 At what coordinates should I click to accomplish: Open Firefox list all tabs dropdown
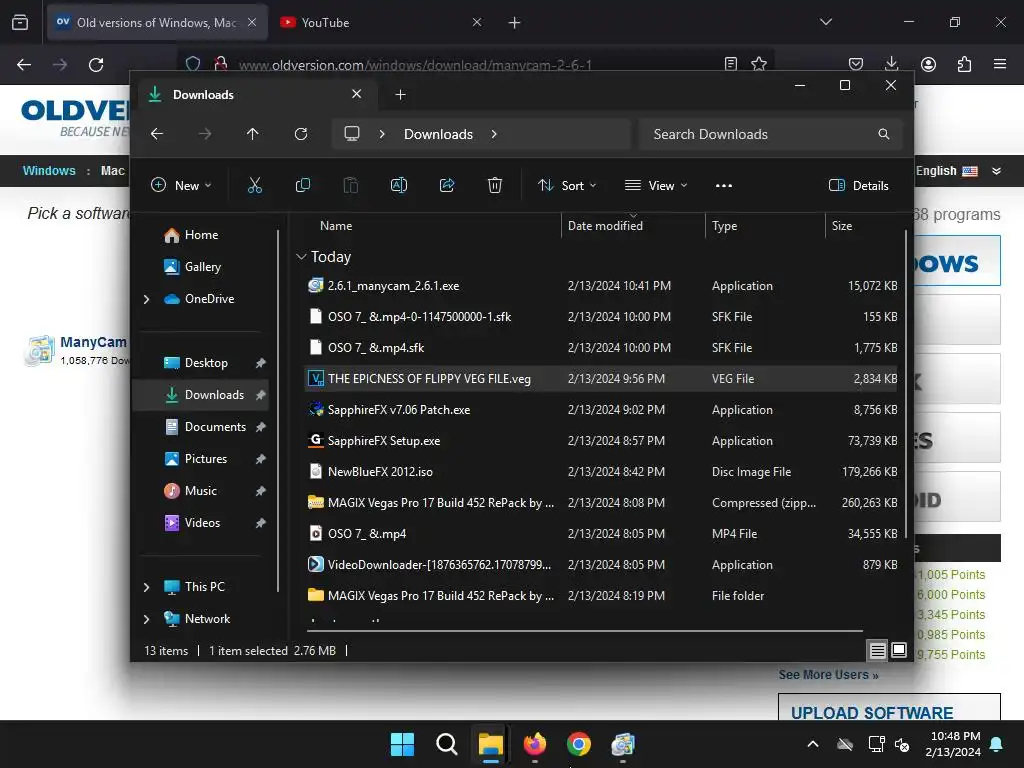tap(825, 22)
